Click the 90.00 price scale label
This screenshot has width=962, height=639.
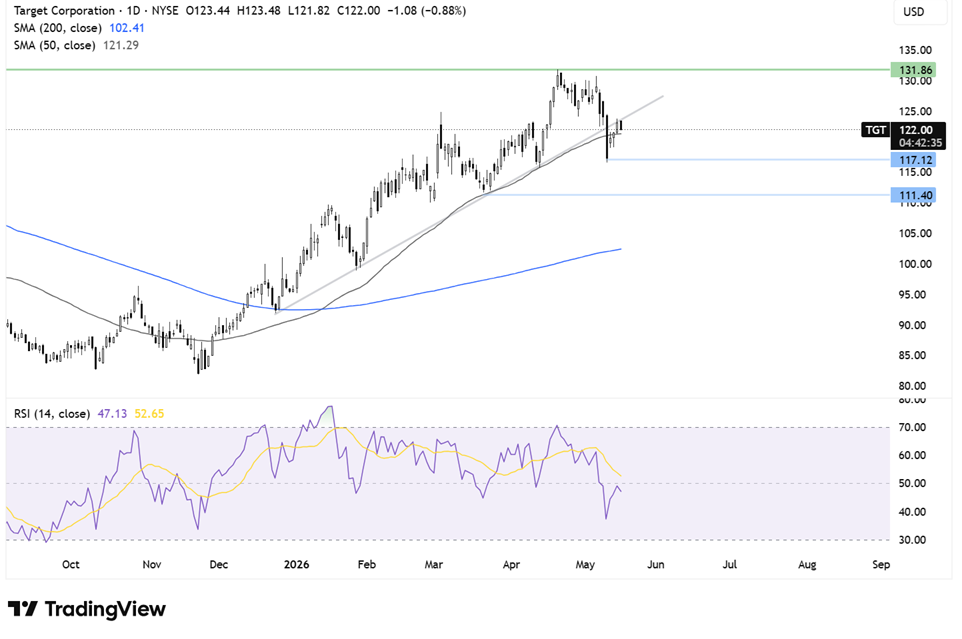pos(912,326)
